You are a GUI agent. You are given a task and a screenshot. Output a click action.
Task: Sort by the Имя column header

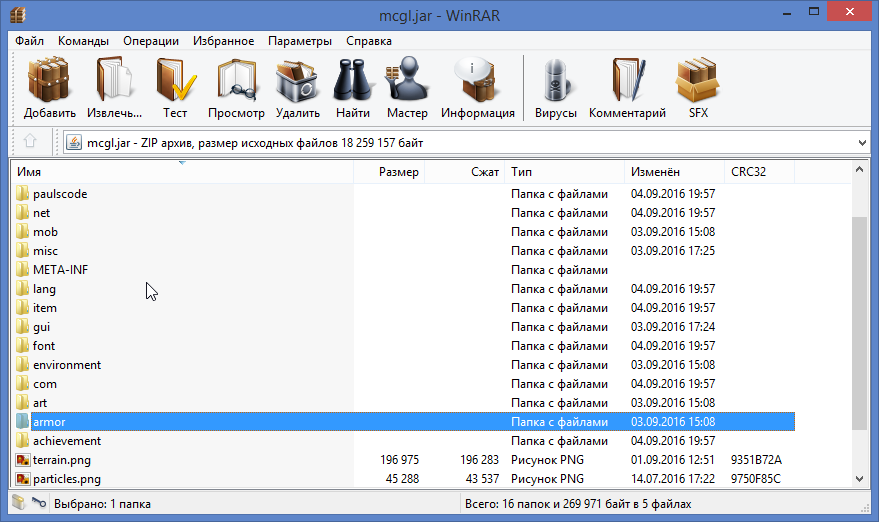point(183,172)
